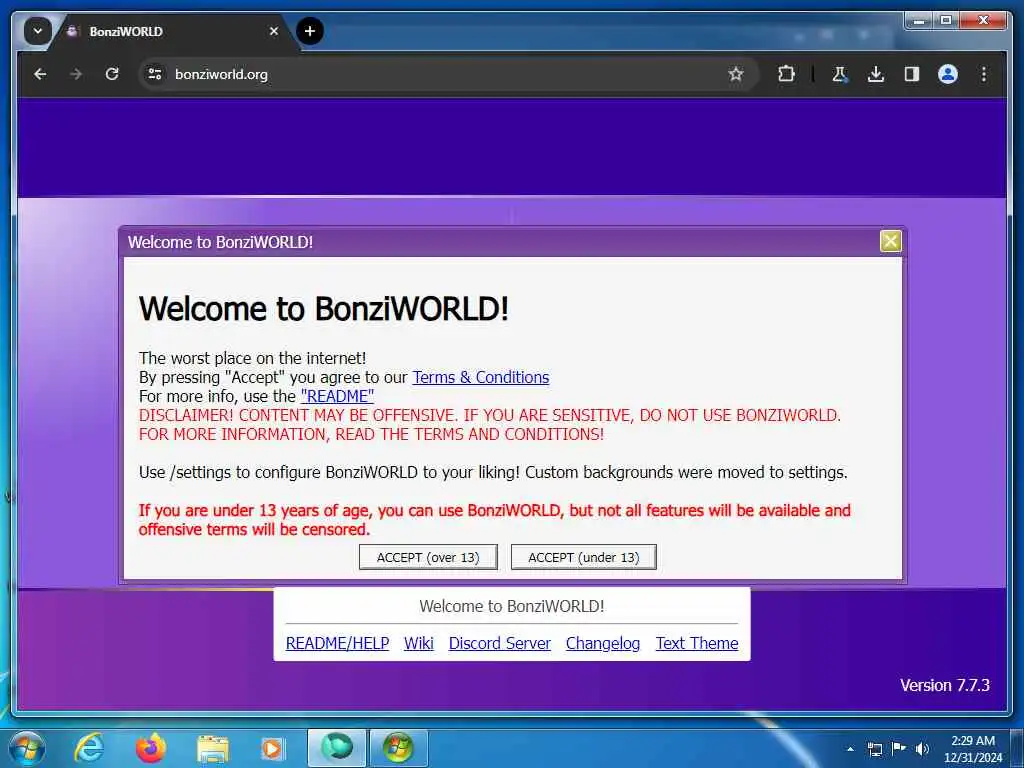Open Windows Explorer folder in taskbar
This screenshot has height=768, width=1024.
(x=213, y=750)
